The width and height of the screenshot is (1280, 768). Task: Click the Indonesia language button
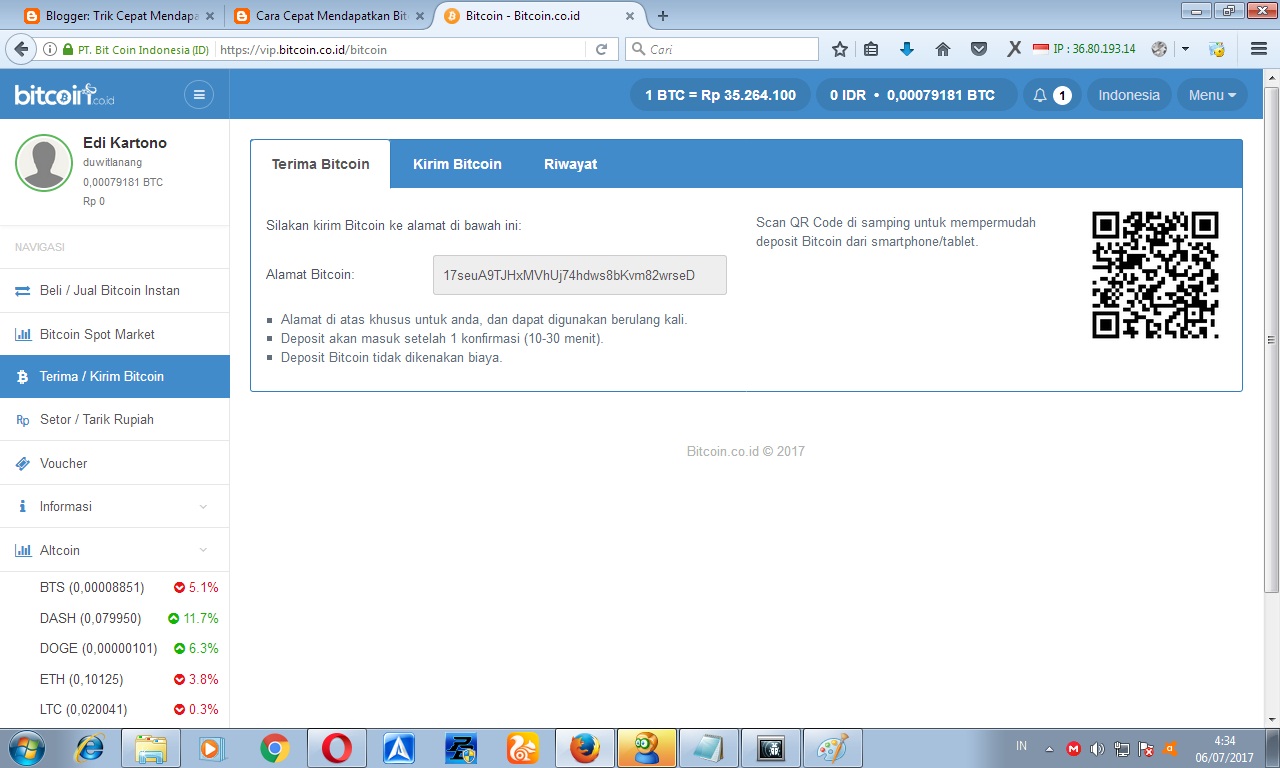click(x=1129, y=95)
